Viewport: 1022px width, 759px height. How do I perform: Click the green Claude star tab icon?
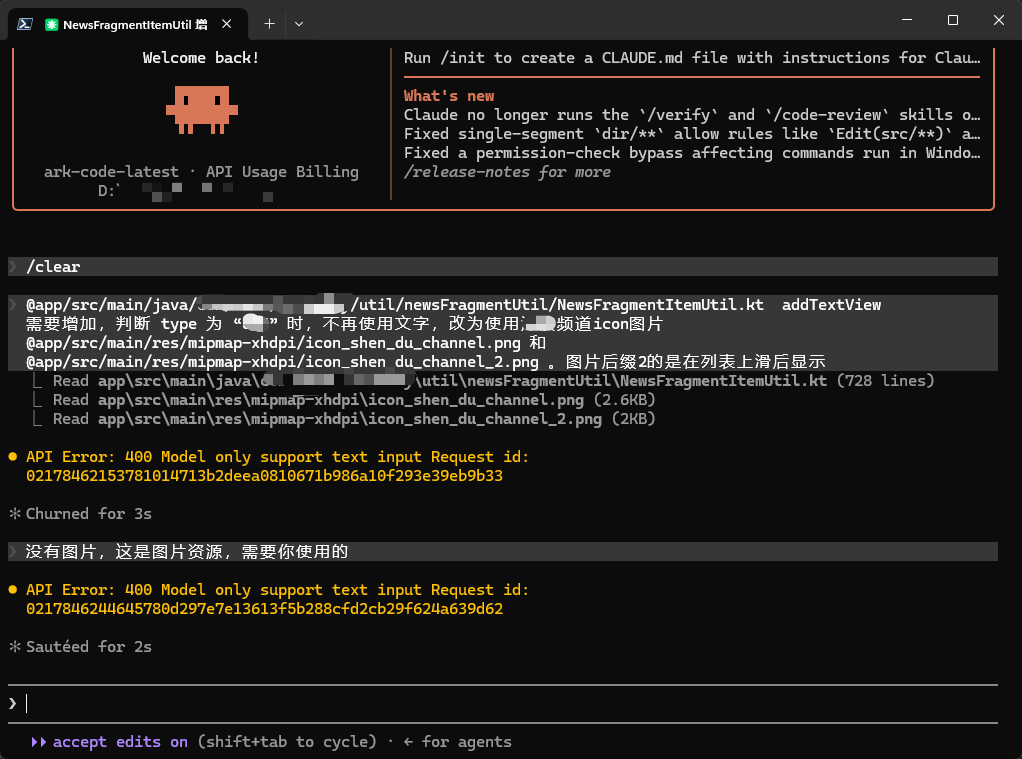[51, 25]
